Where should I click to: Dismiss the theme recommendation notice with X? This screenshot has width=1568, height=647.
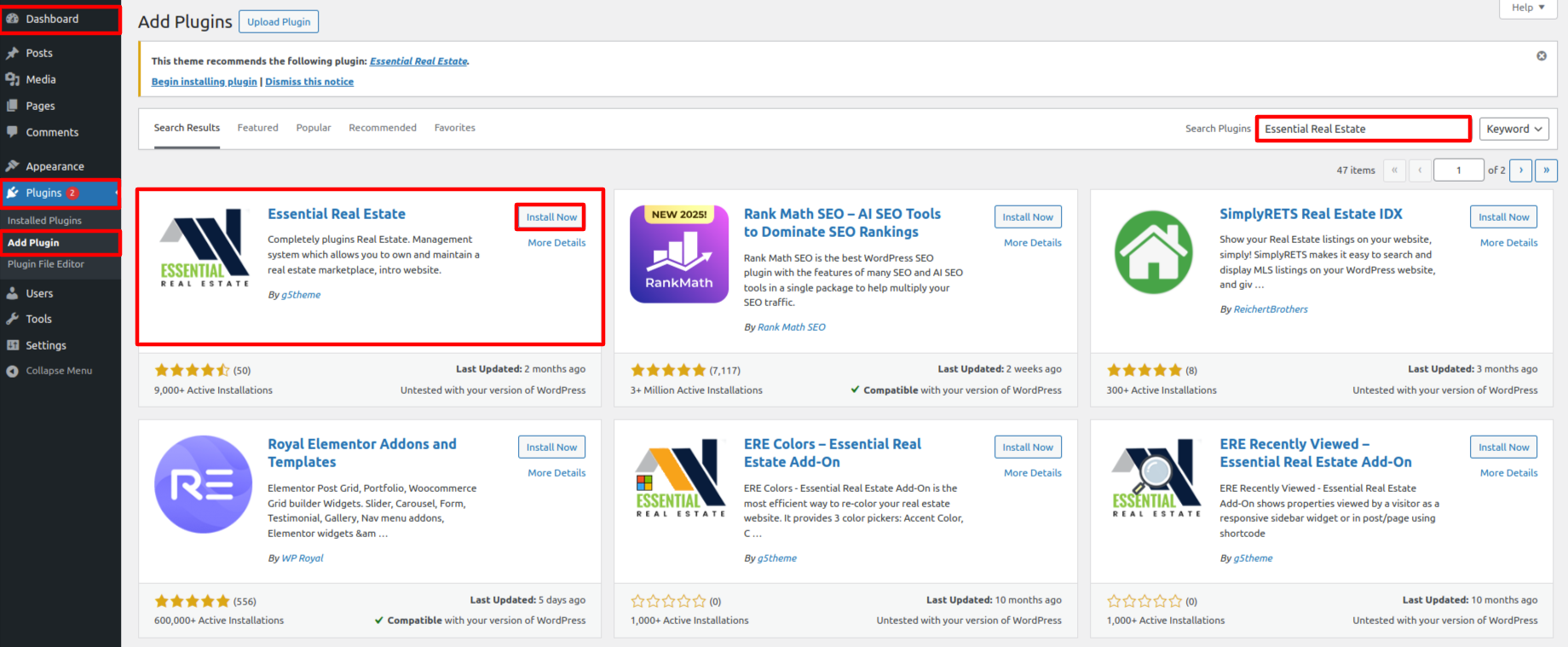point(1541,56)
